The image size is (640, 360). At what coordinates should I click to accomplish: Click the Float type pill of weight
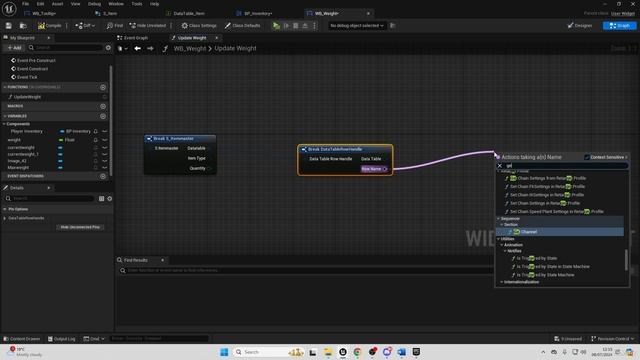point(67,140)
